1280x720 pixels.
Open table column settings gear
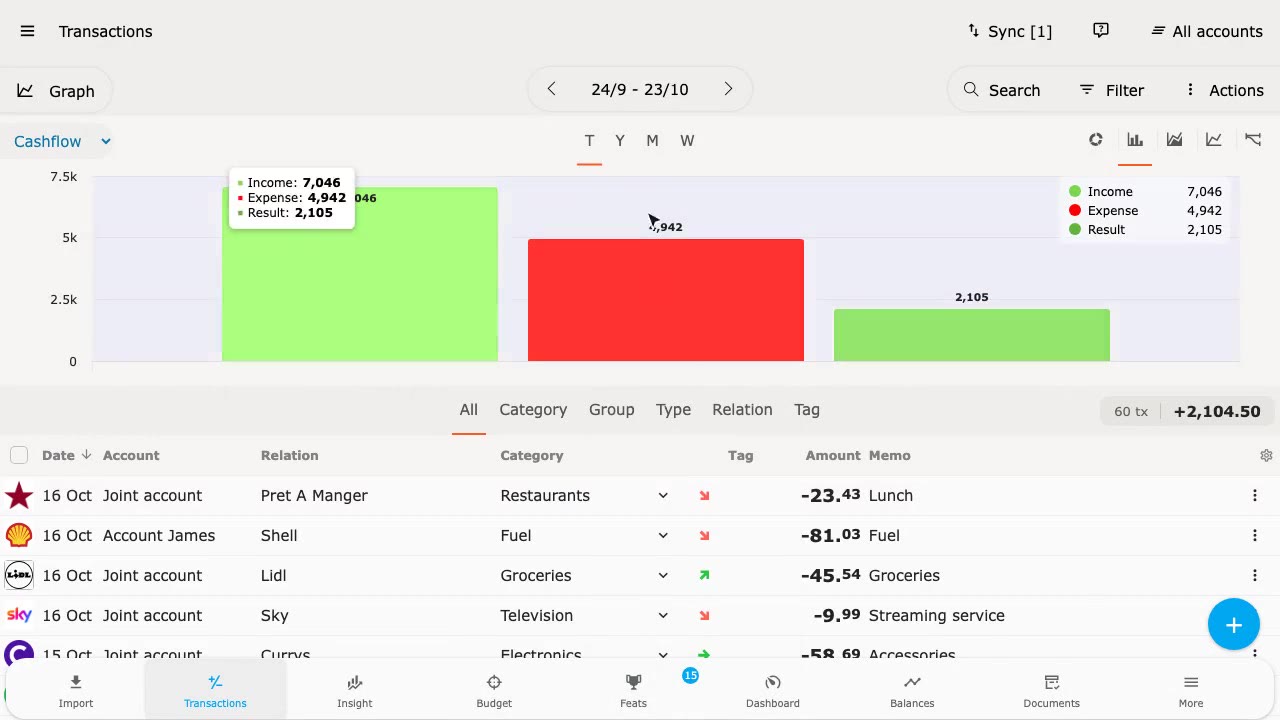click(1266, 455)
